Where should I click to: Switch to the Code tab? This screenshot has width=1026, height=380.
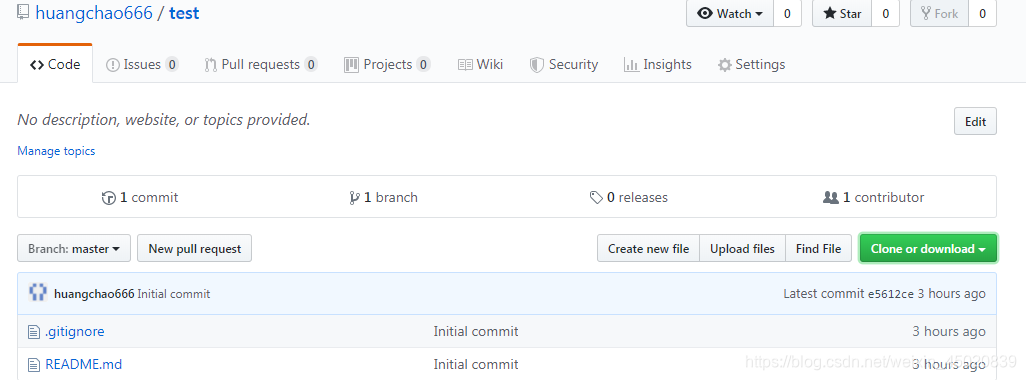pos(55,64)
